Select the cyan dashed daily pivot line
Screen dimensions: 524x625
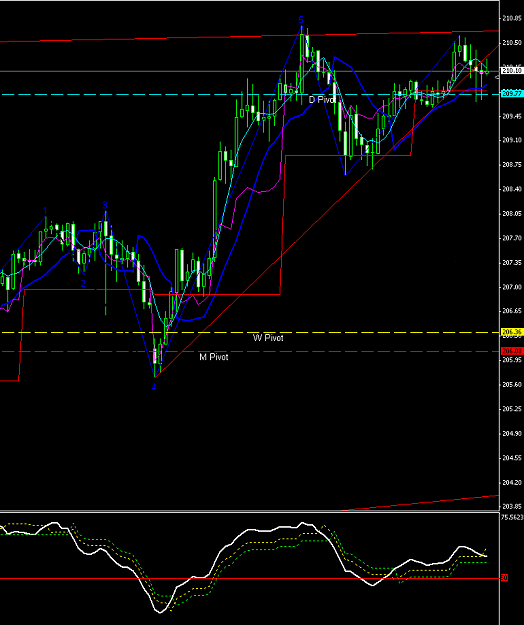tap(249, 94)
